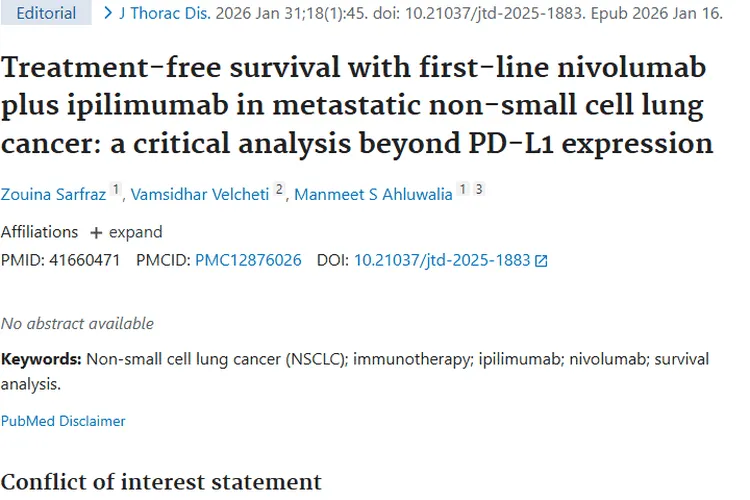Screen dimensions: 750x500
Task: Click the PMID number 41660471
Action: (82, 260)
